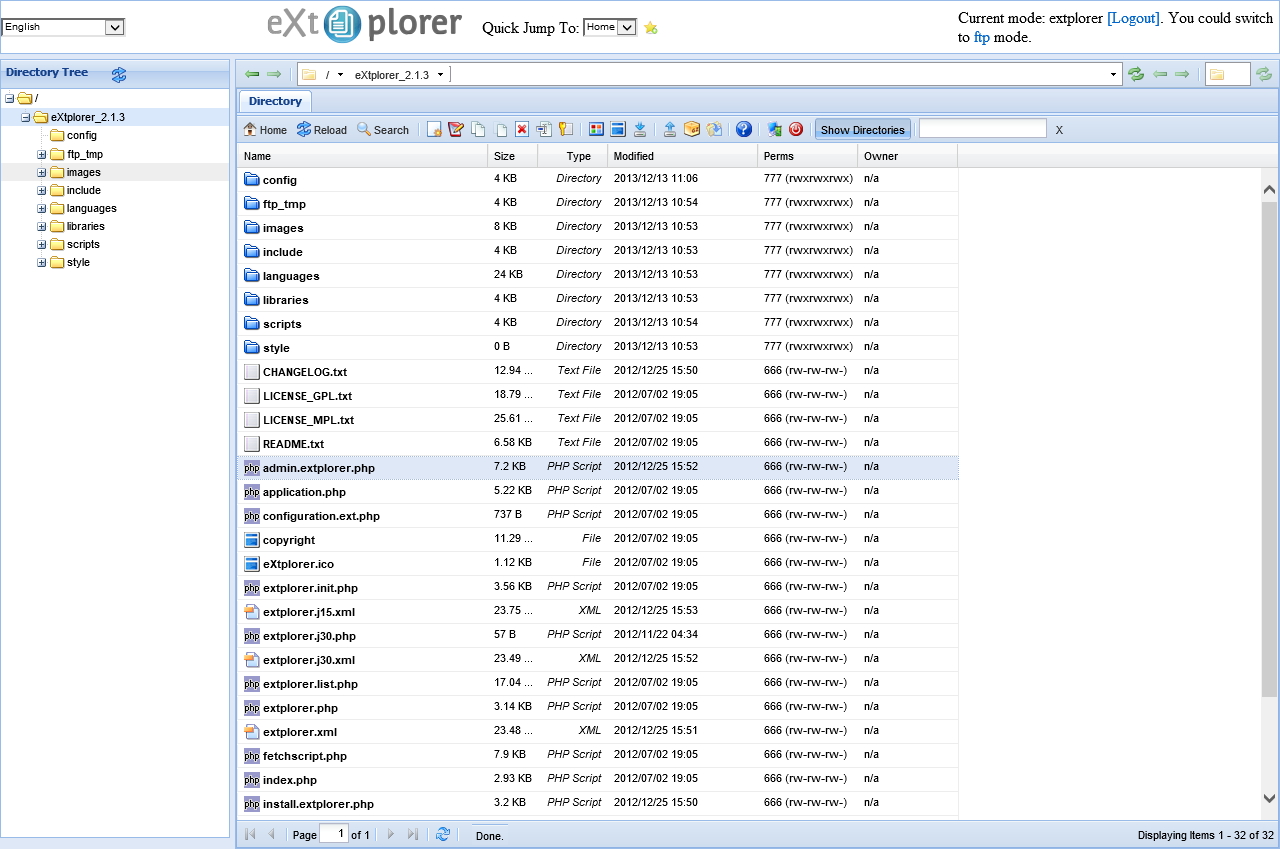
Task: Sort by the Type column header
Action: 573,156
